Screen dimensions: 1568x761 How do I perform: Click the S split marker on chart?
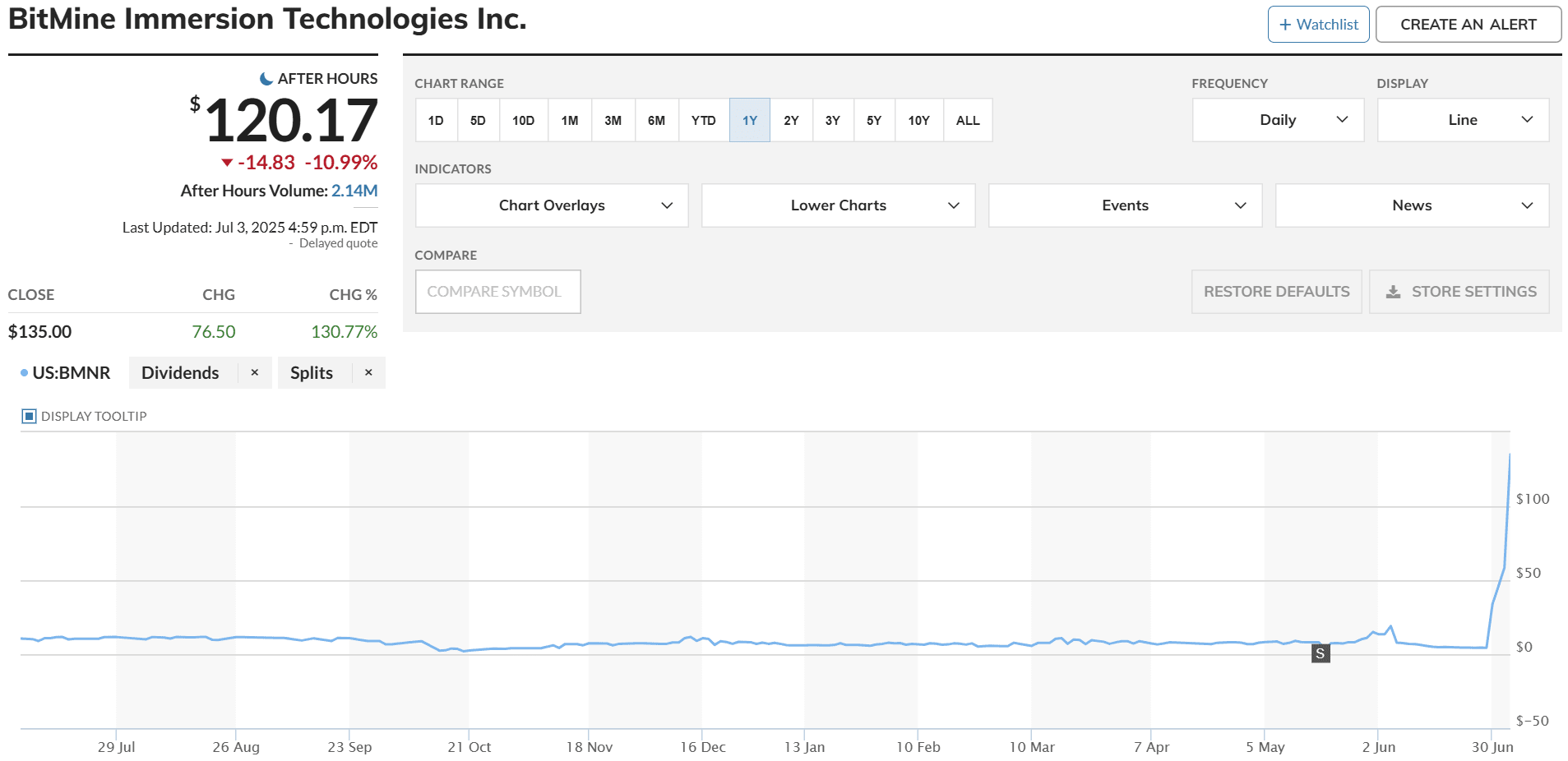[1321, 653]
